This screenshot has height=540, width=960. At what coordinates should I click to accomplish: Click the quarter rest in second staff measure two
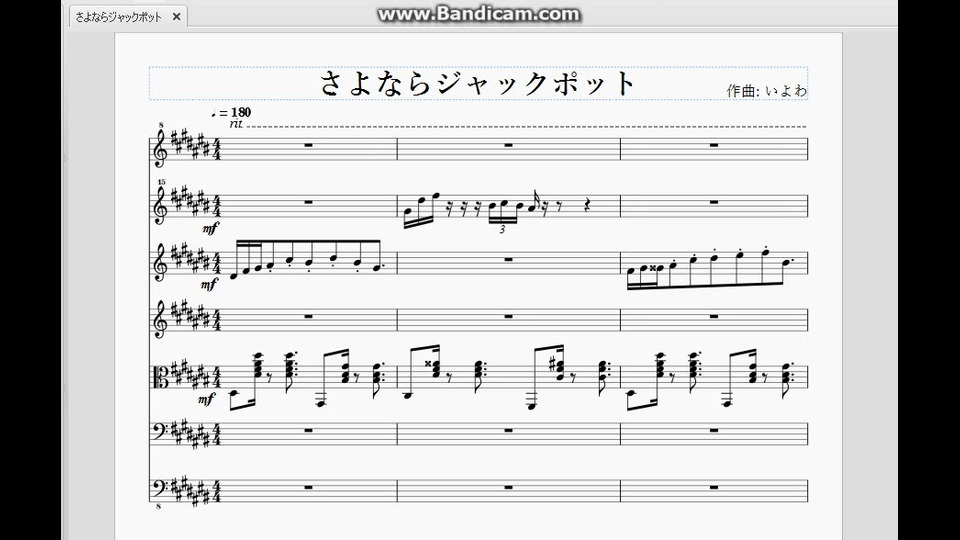pos(587,206)
